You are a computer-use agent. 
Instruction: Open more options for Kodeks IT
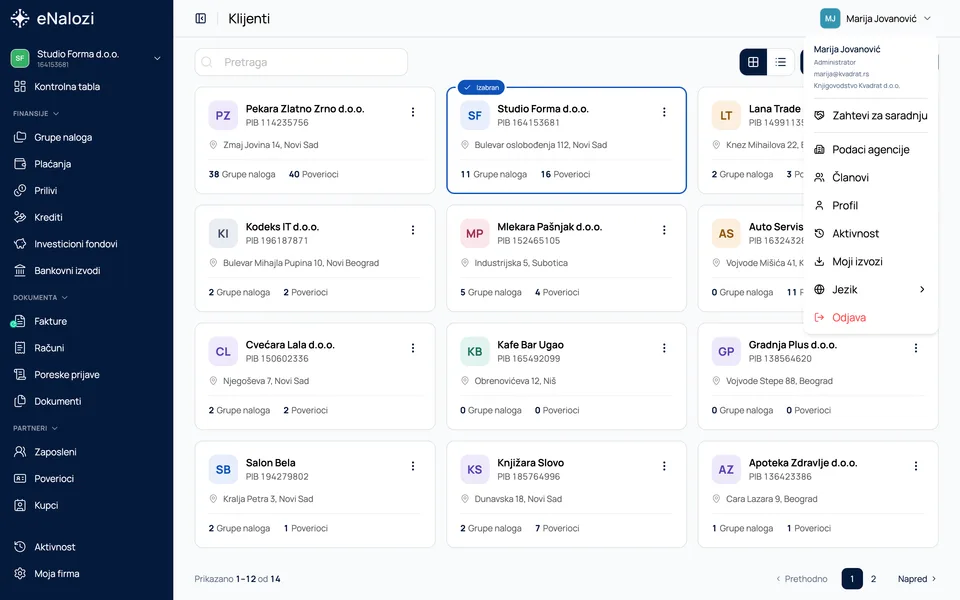tap(413, 230)
